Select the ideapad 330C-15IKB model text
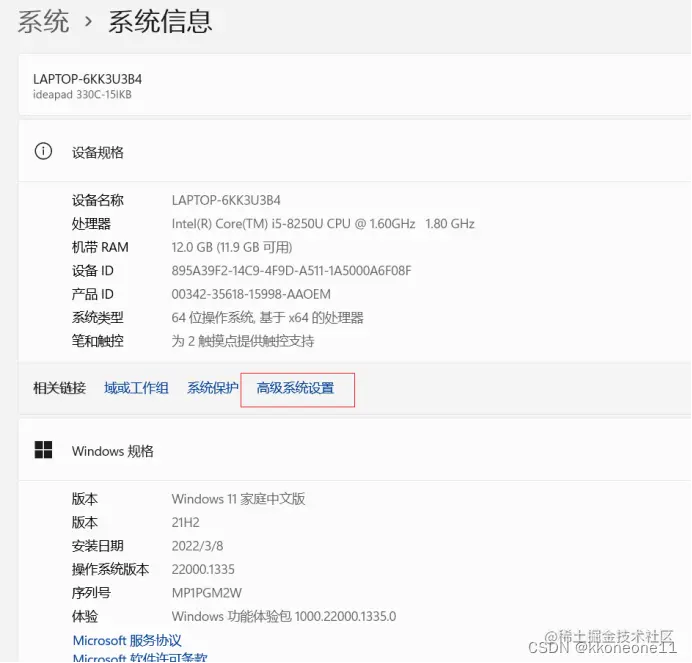Screen dimensions: 692x663 tap(82, 94)
